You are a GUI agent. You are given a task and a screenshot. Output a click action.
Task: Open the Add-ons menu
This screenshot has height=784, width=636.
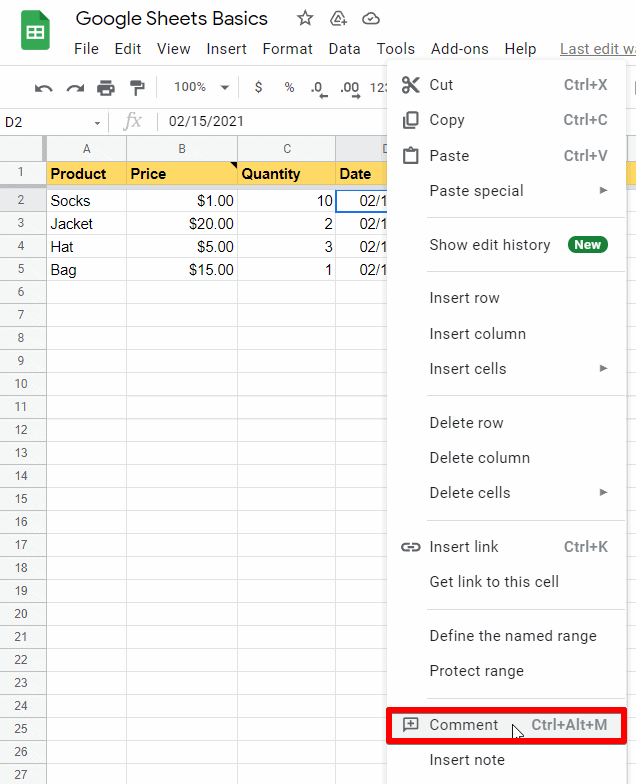[460, 49]
